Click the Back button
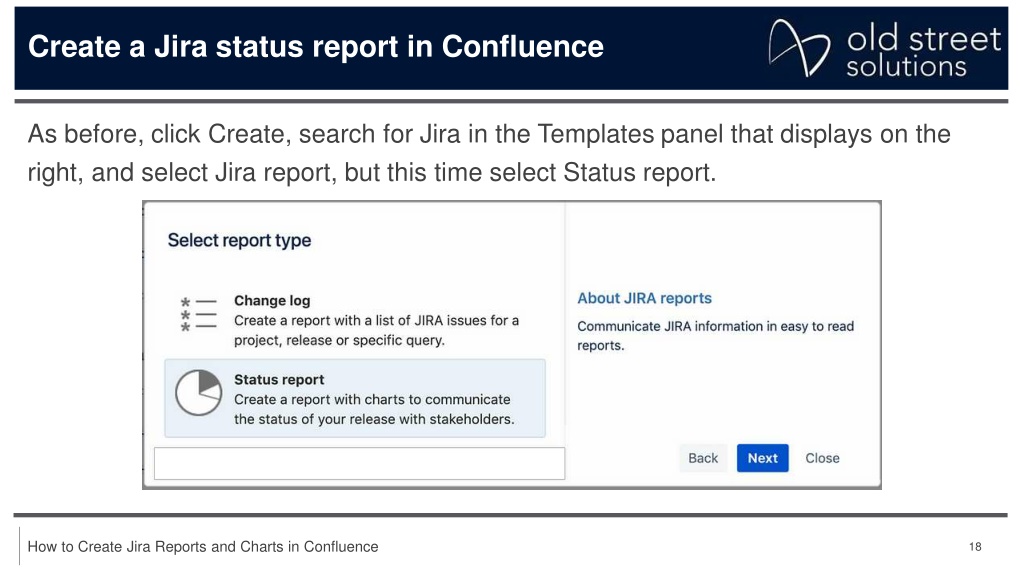 point(703,458)
